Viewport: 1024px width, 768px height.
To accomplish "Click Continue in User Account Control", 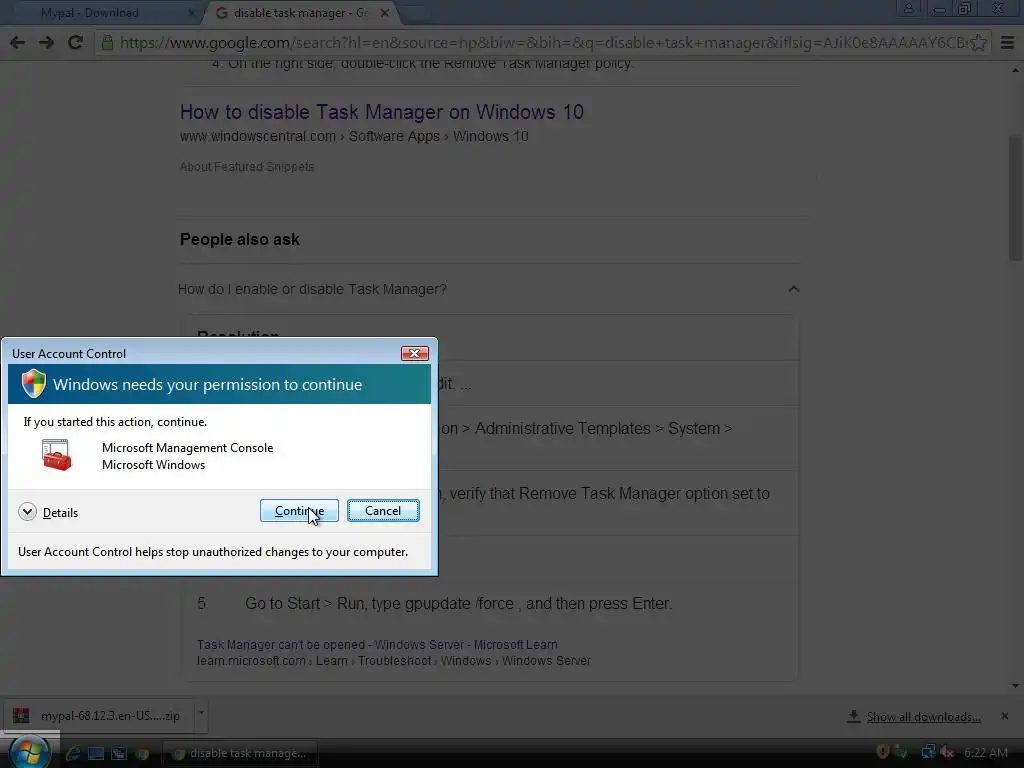I will point(299,511).
